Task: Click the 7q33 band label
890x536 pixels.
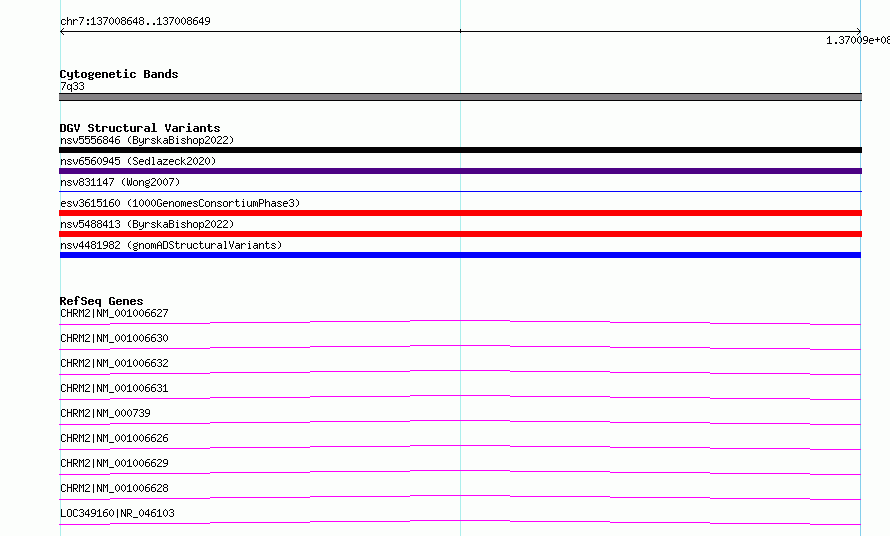Action: tap(72, 86)
